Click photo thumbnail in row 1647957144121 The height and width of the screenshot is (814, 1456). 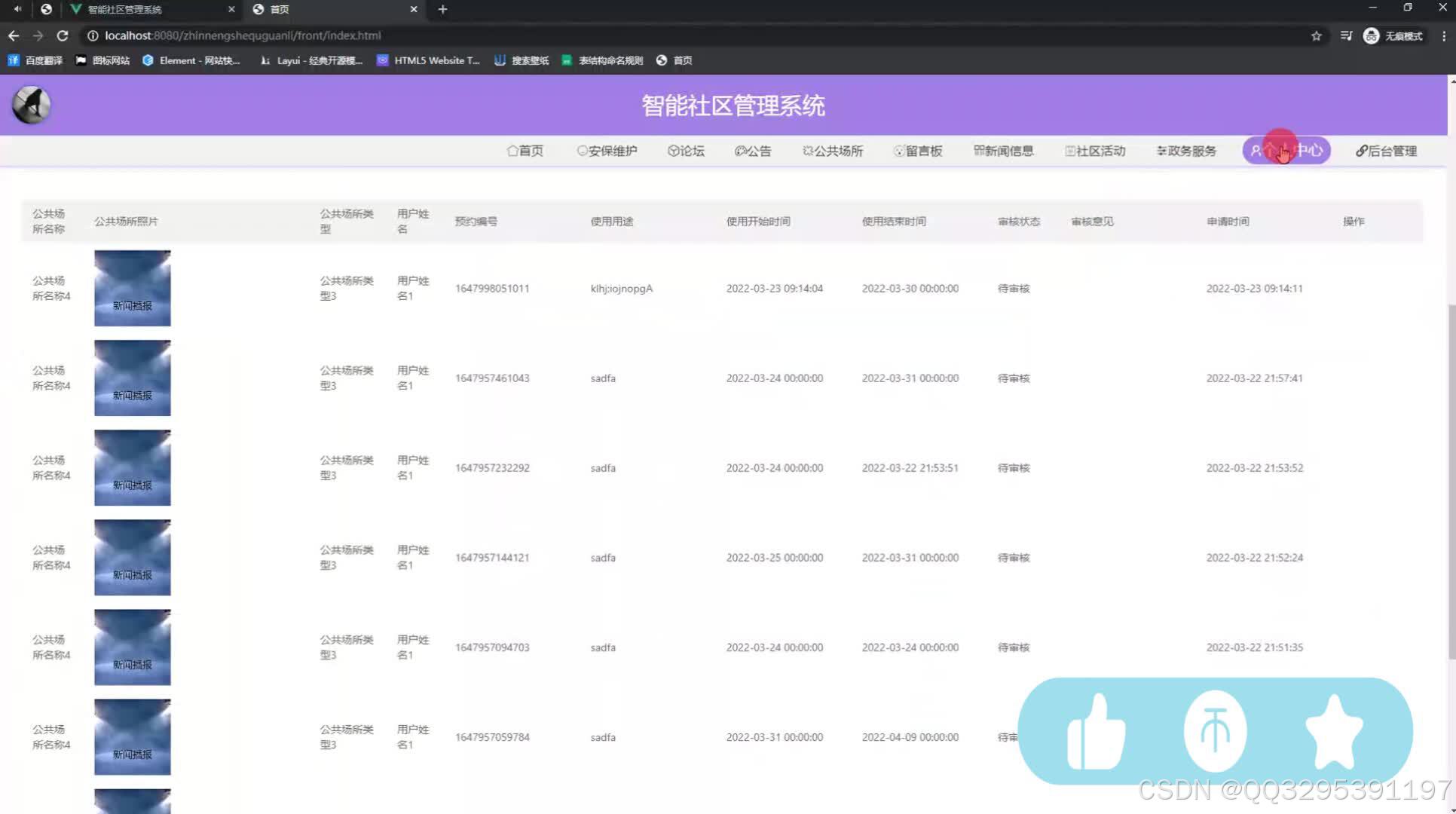click(x=133, y=558)
